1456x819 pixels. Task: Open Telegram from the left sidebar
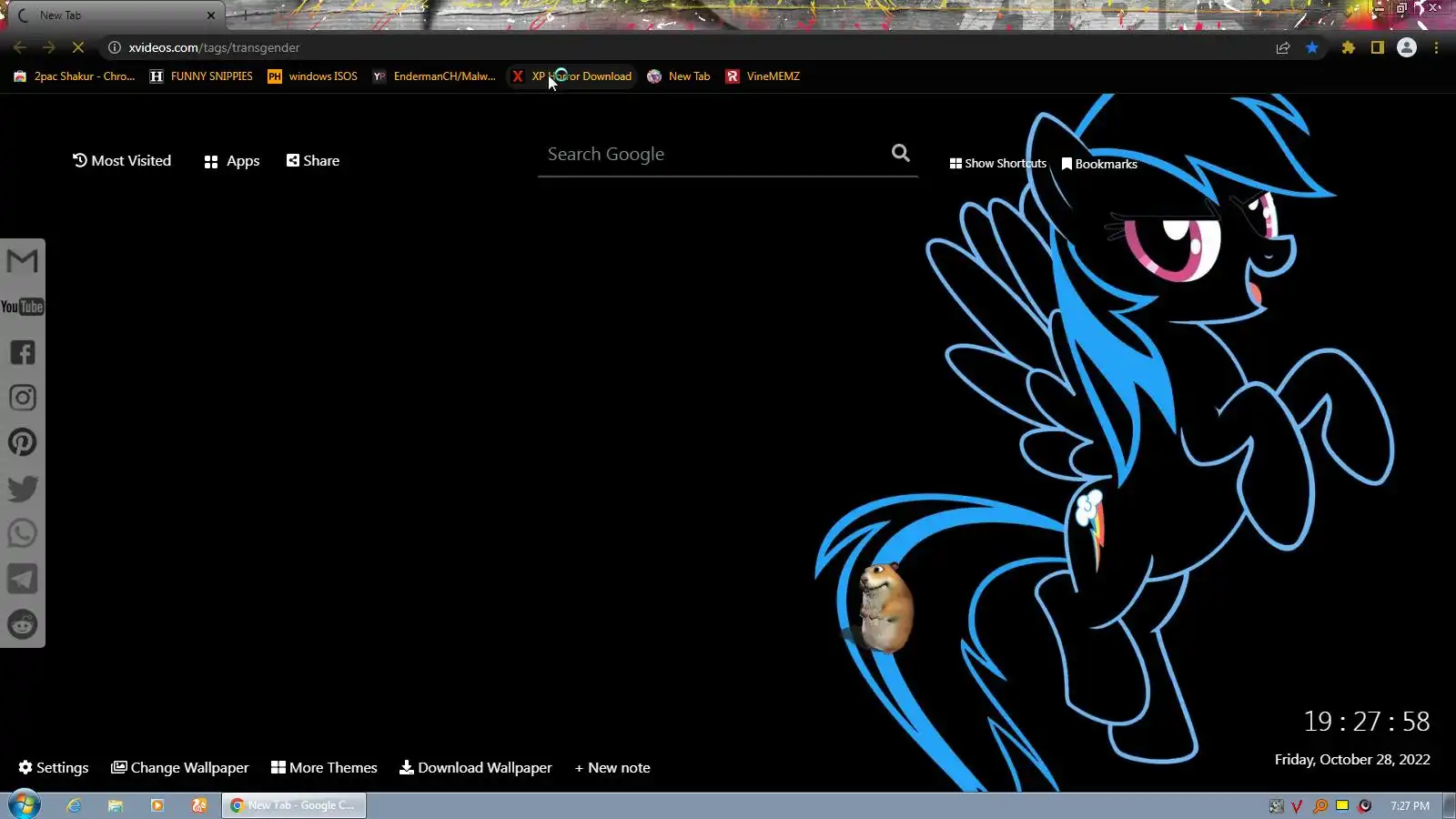(23, 579)
